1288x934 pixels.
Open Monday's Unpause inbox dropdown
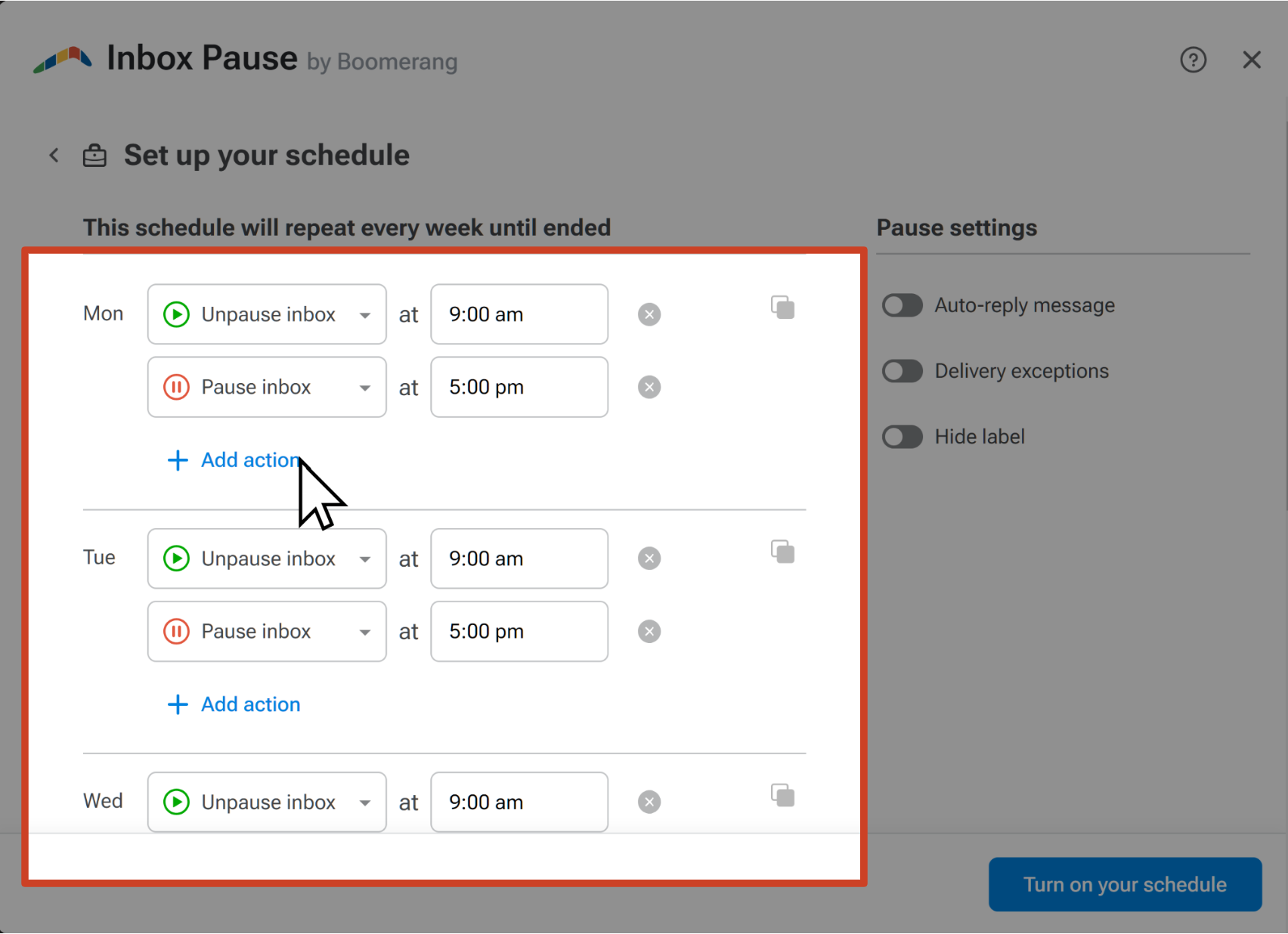pos(267,314)
